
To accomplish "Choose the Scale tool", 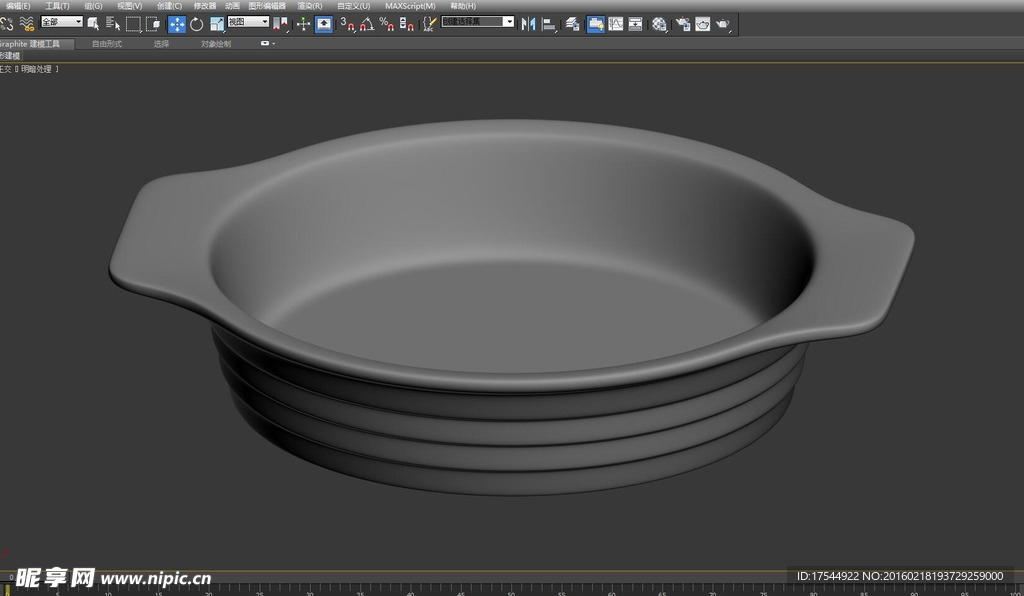I will [216, 24].
